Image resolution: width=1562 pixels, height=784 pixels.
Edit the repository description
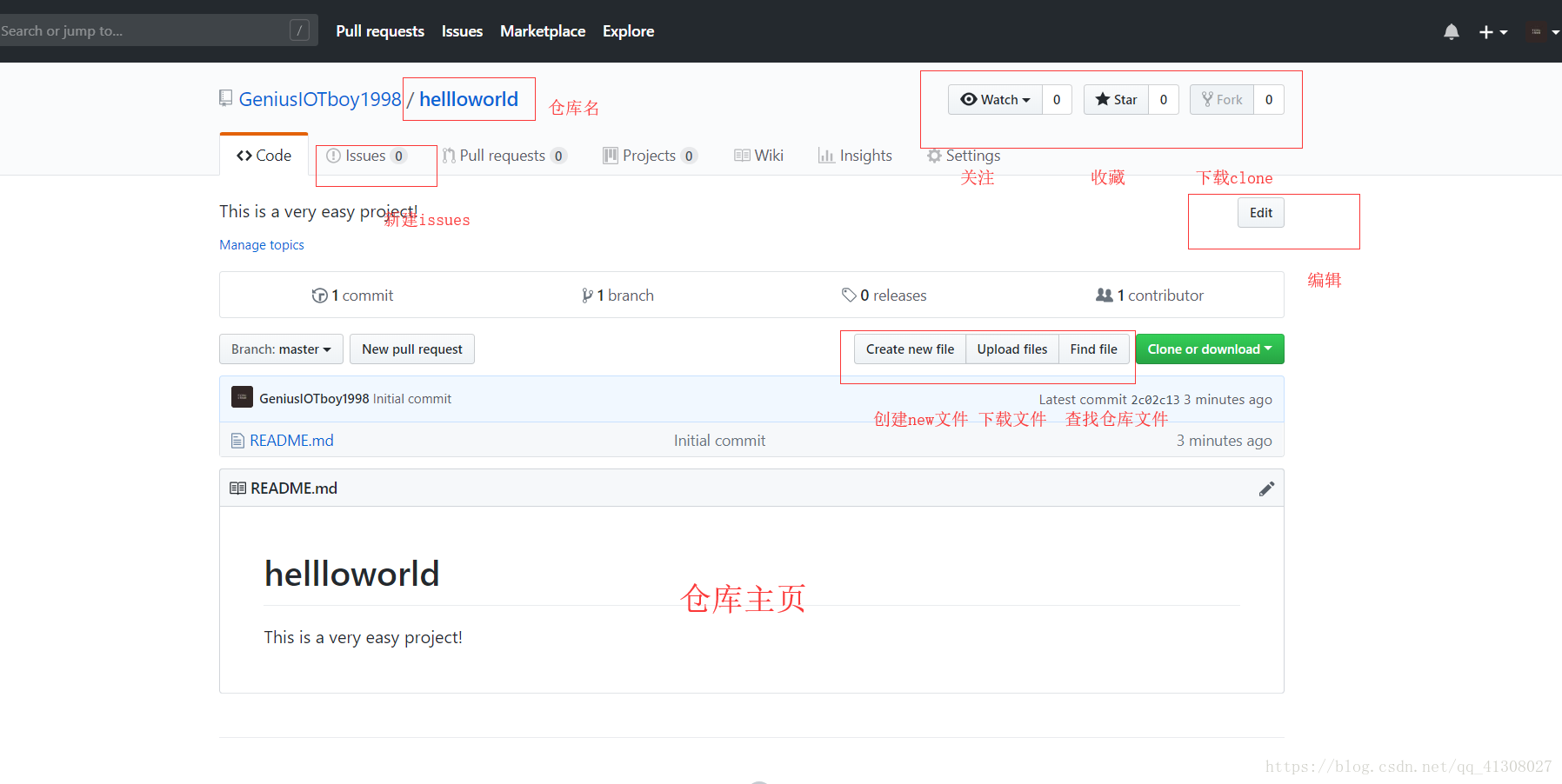pyautogui.click(x=1260, y=213)
